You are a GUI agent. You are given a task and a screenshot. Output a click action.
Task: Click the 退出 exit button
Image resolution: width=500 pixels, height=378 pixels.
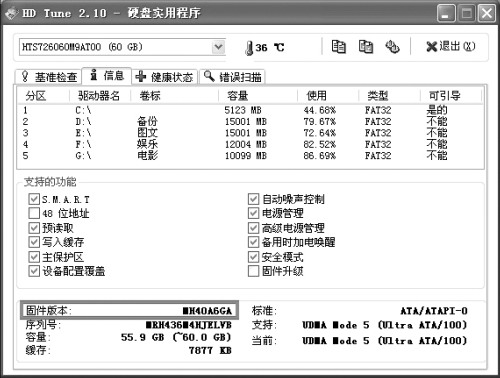451,46
